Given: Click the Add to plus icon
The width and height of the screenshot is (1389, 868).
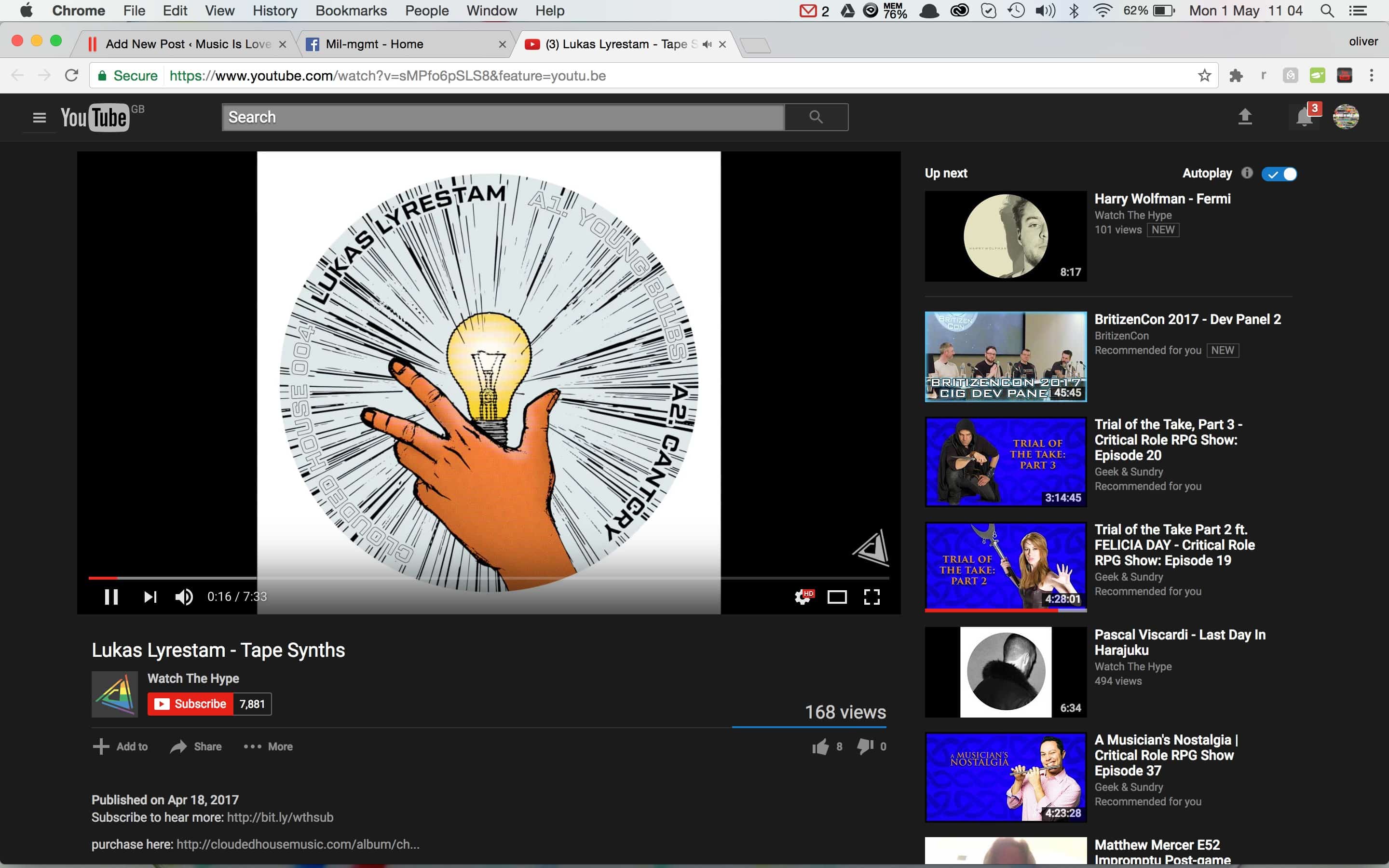Looking at the screenshot, I should point(100,746).
